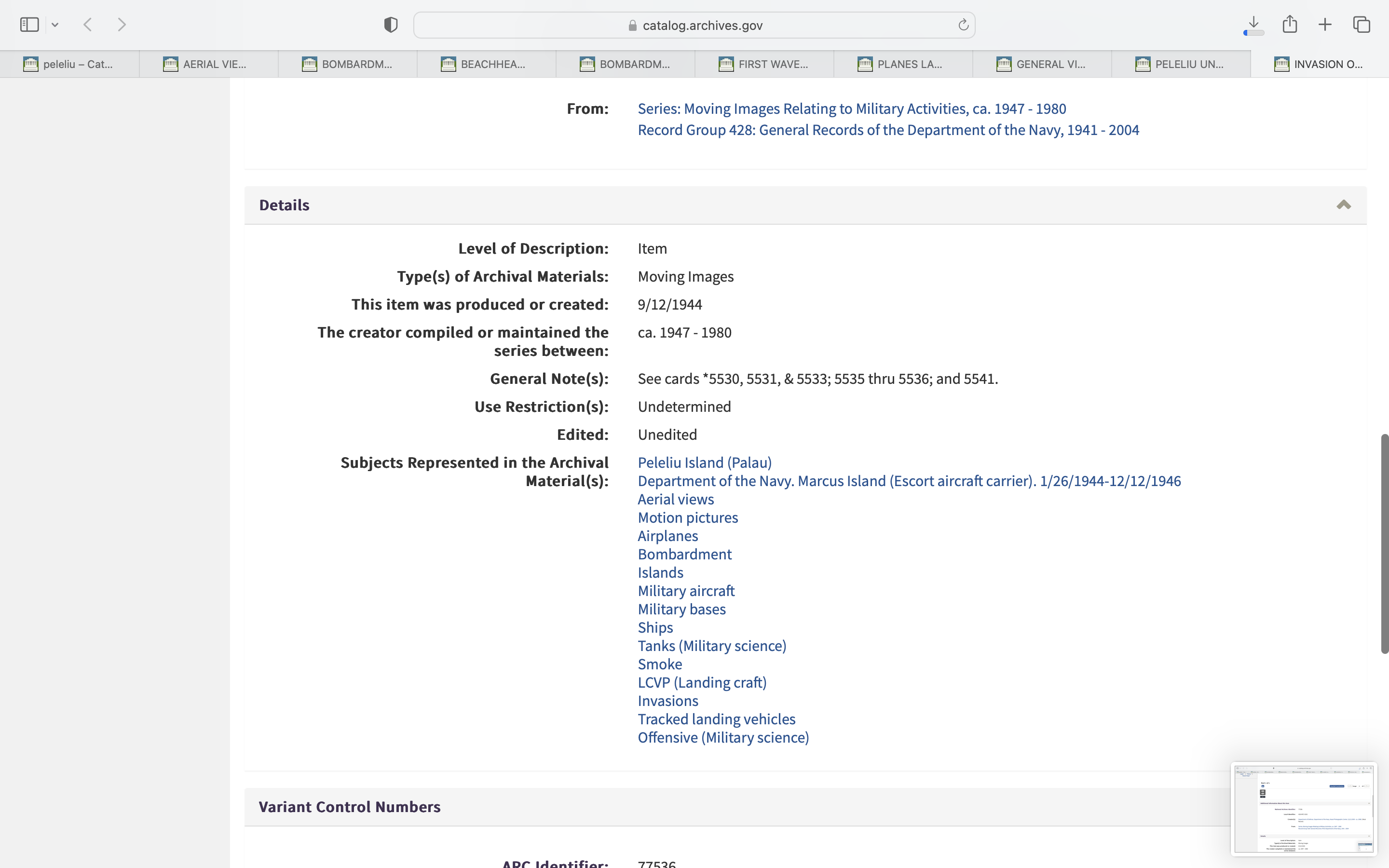
Task: Collapse the Details section chevron
Action: coord(1343,205)
